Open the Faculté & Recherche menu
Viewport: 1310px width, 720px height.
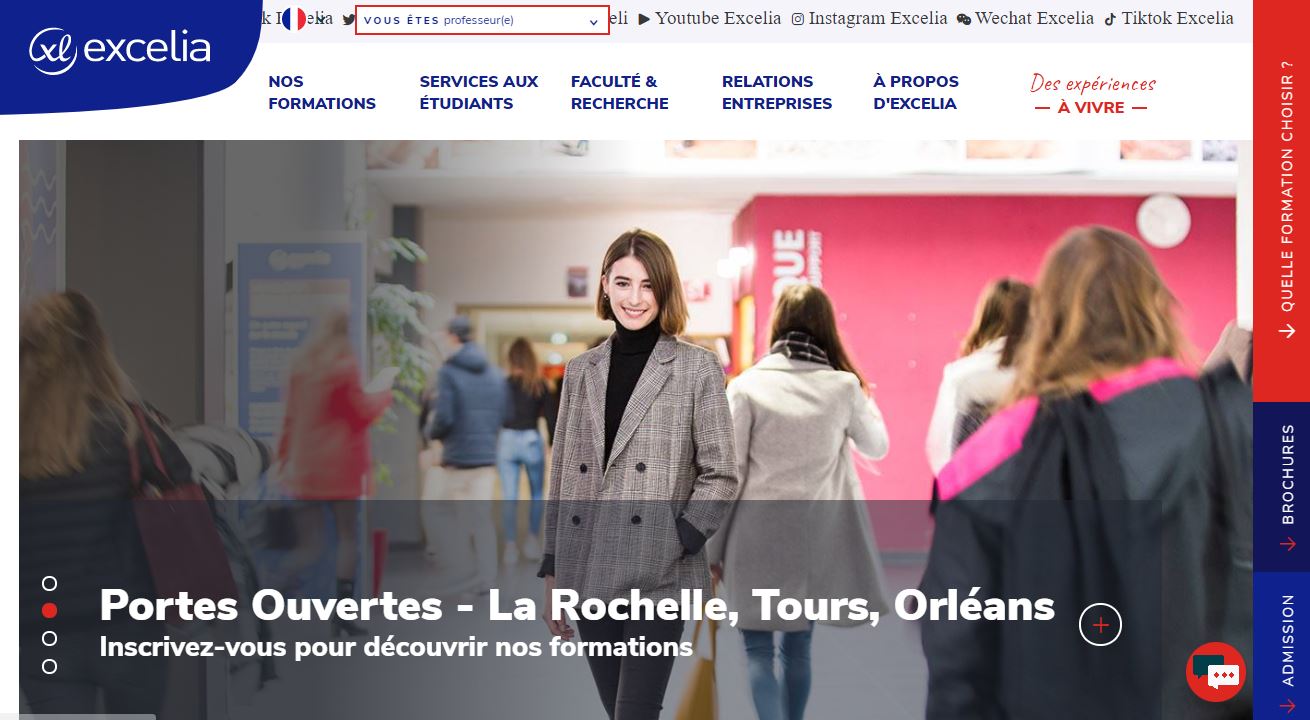tap(620, 92)
